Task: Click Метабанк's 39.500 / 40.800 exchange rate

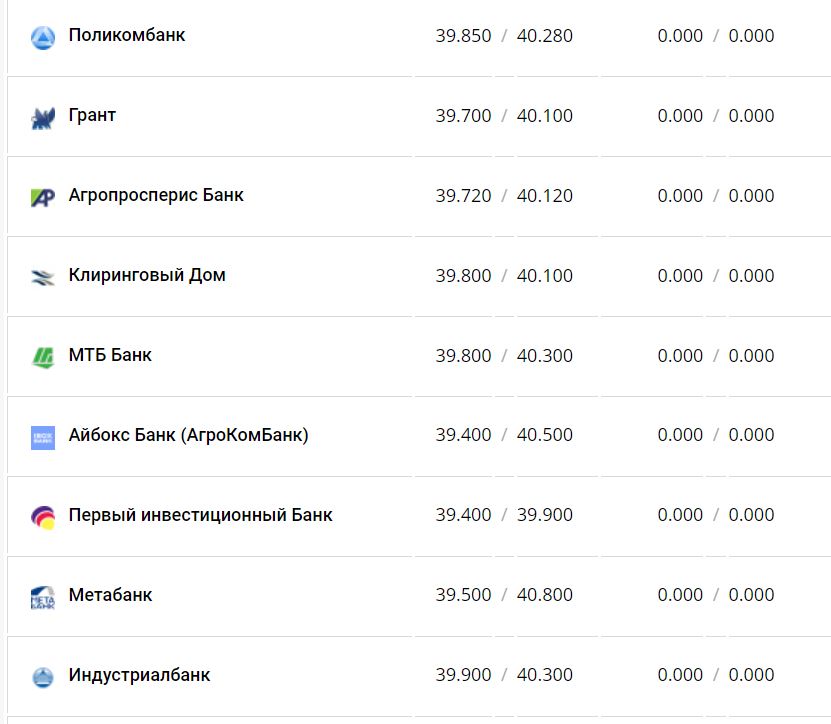Action: [x=504, y=595]
